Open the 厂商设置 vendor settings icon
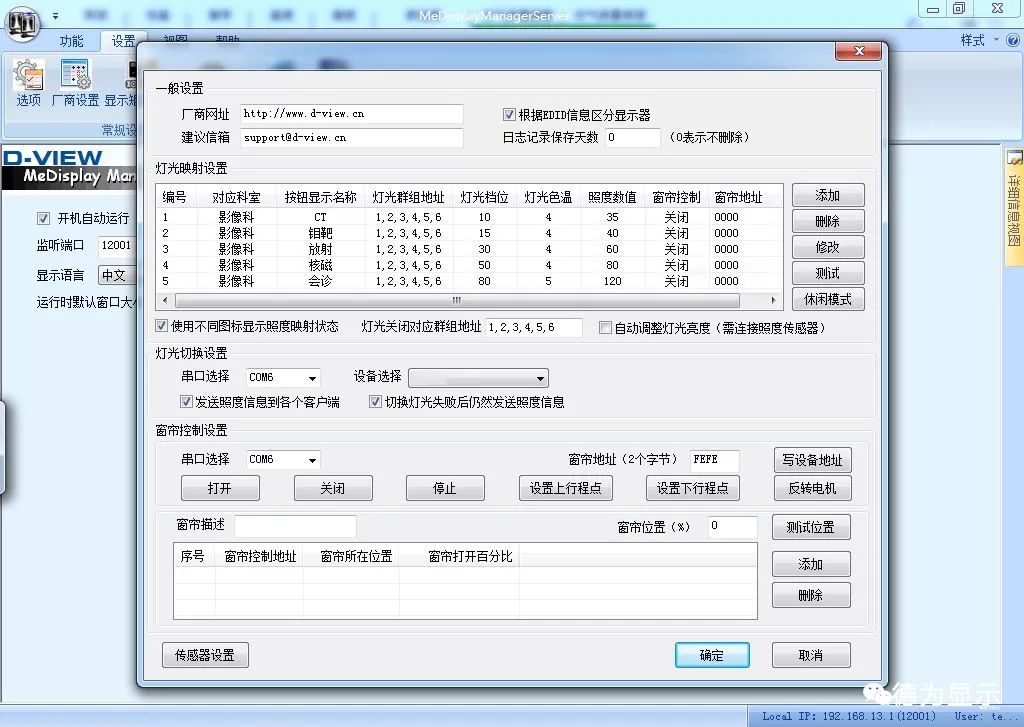Image resolution: width=1024 pixels, height=727 pixels. tap(75, 83)
